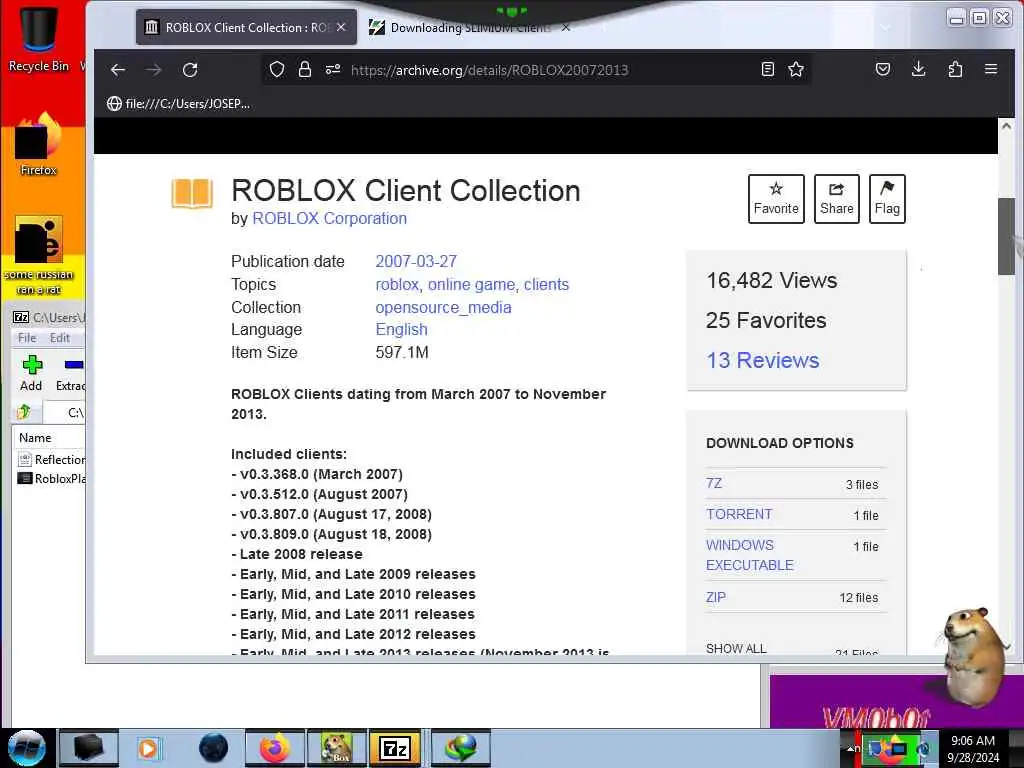
Task: Select the some russian ran a rat icon
Action: point(39,255)
